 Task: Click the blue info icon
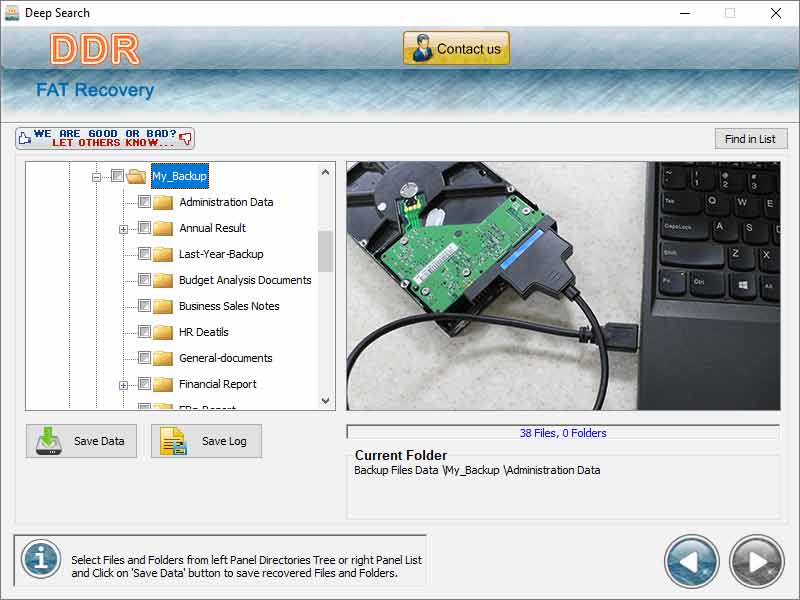pyautogui.click(x=41, y=560)
